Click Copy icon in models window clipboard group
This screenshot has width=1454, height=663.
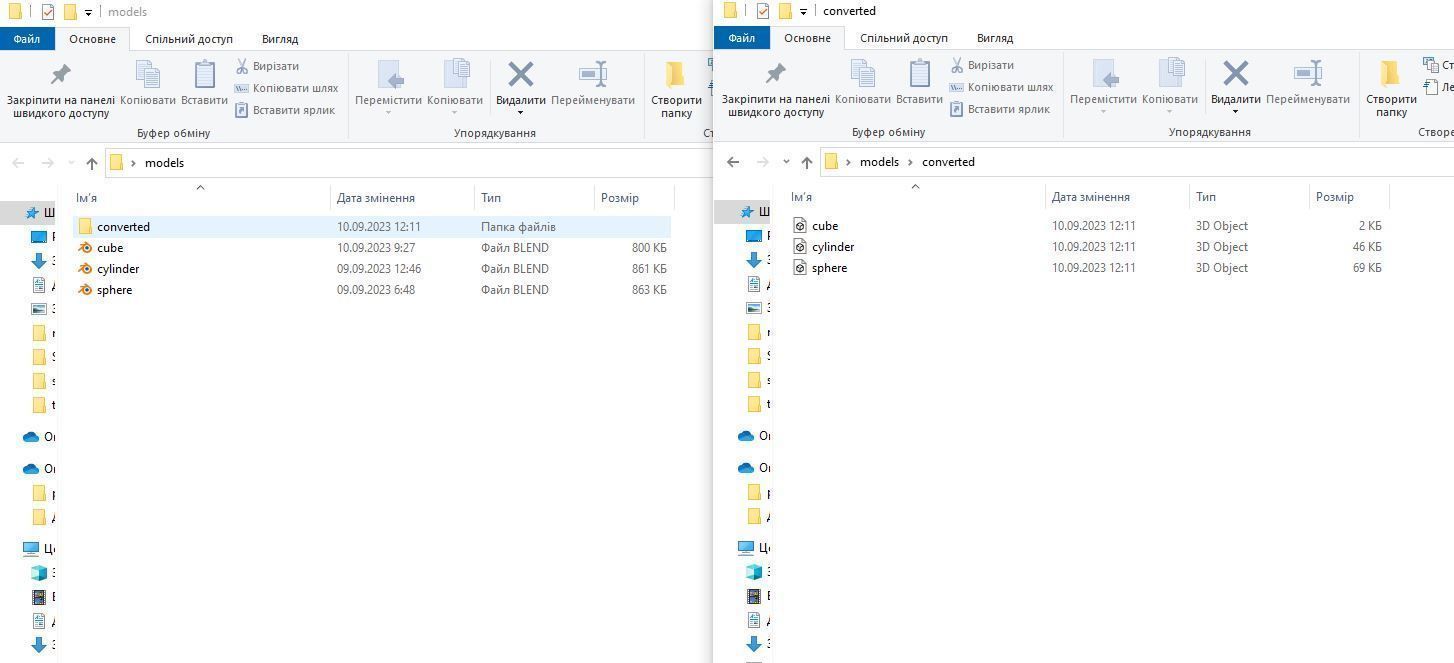click(x=148, y=75)
